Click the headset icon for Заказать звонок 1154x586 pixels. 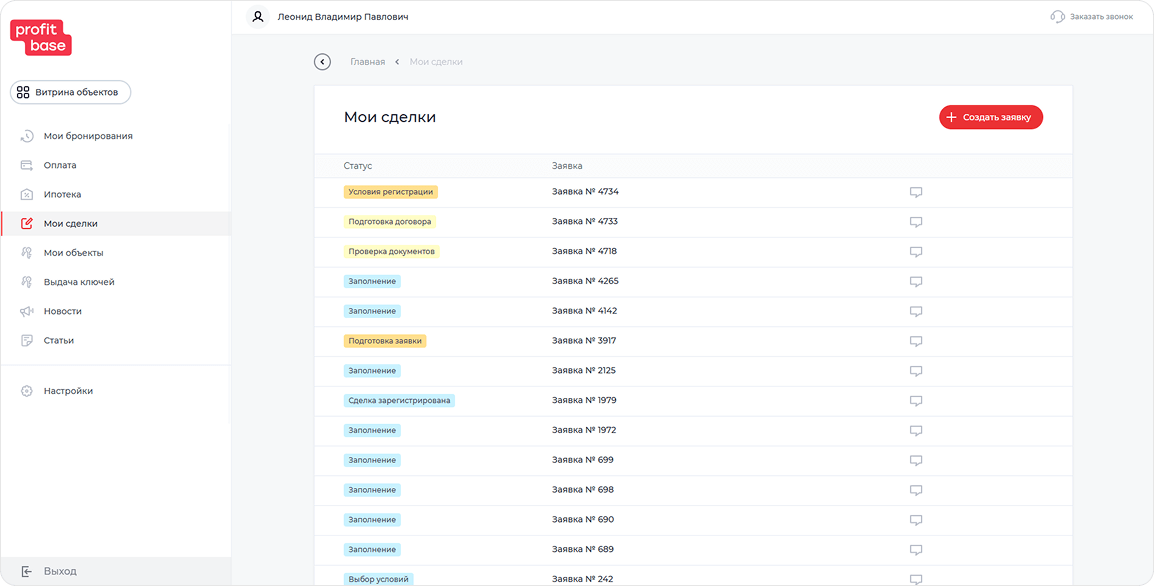click(x=1057, y=16)
